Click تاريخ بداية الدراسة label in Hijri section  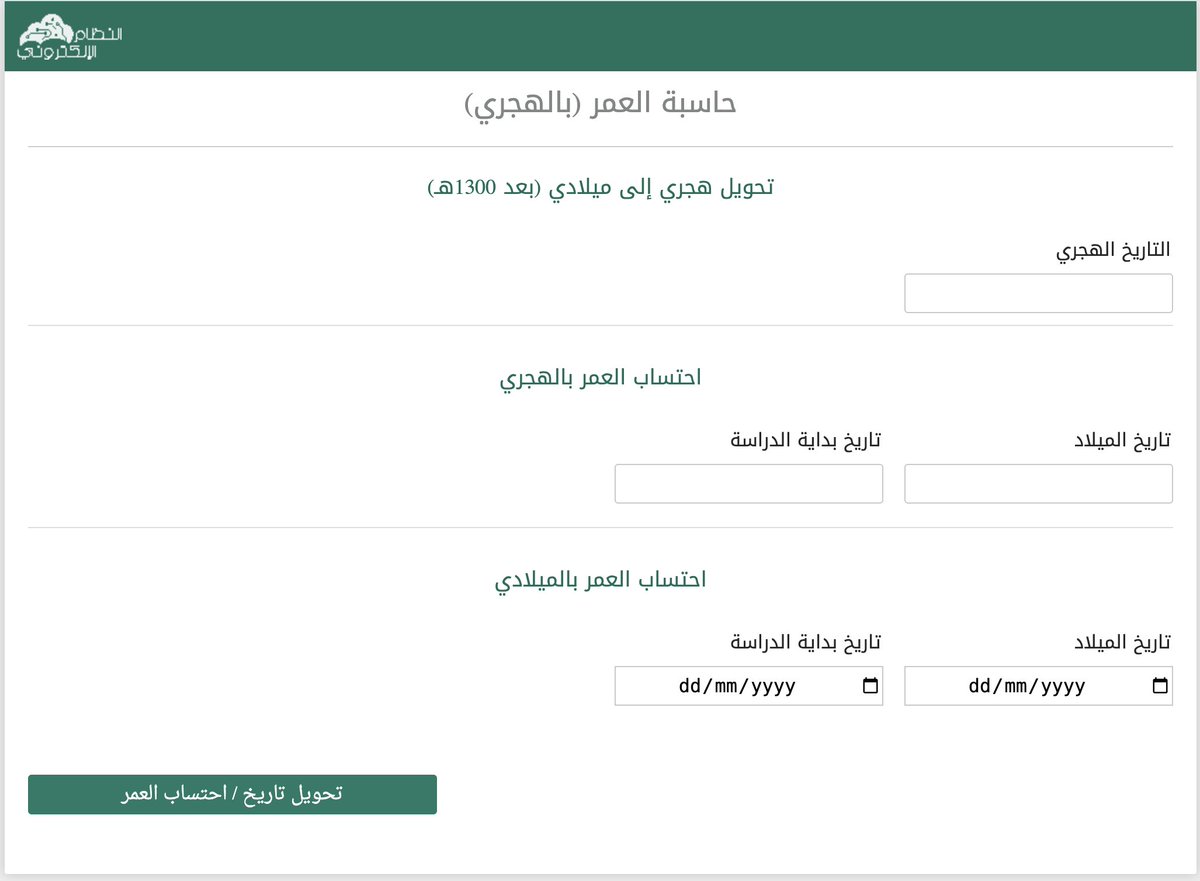(806, 441)
